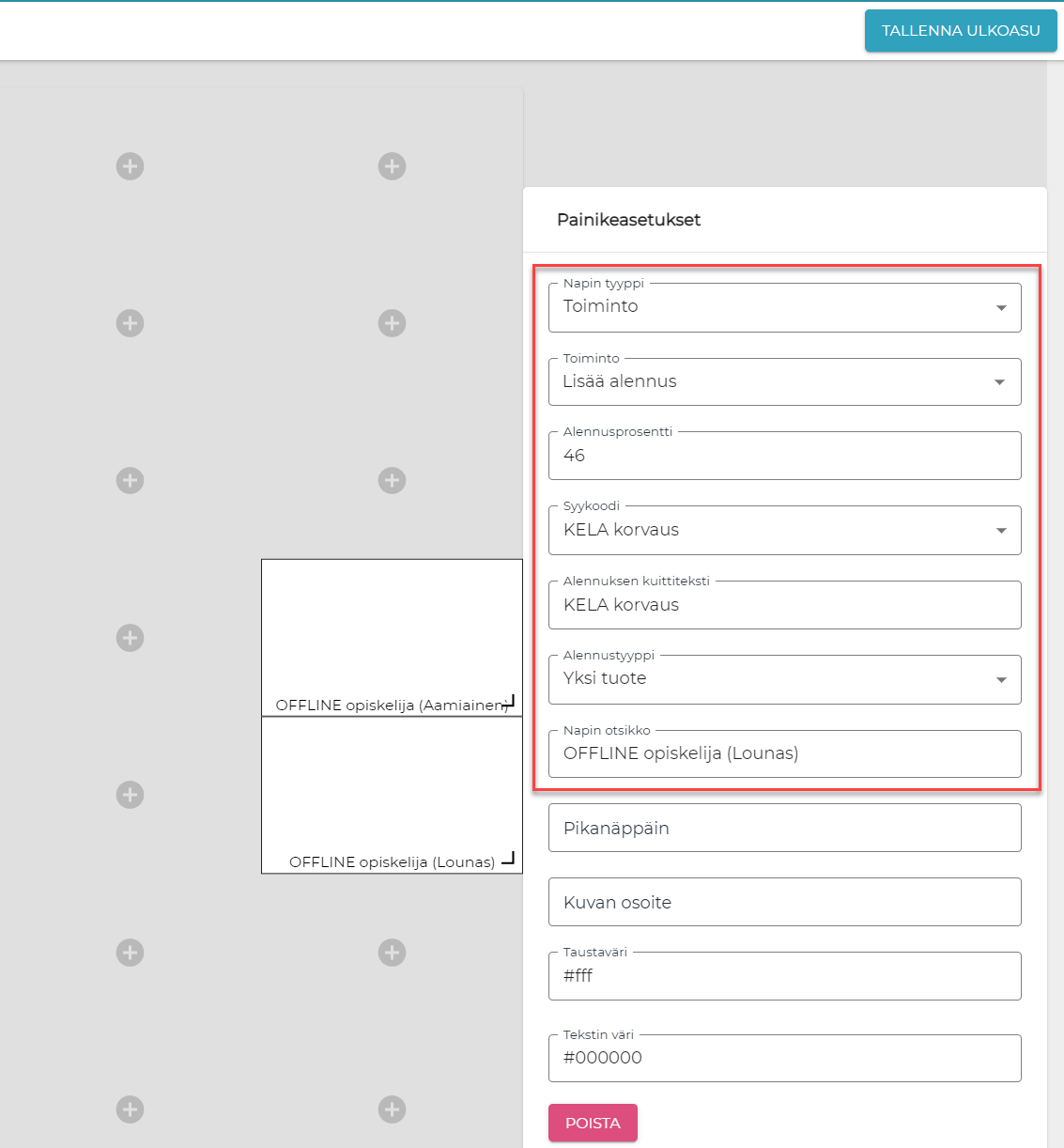1064x1148 pixels.
Task: Expand the Alennustyyppi dropdown showing Yksi tuote
Action: click(784, 679)
